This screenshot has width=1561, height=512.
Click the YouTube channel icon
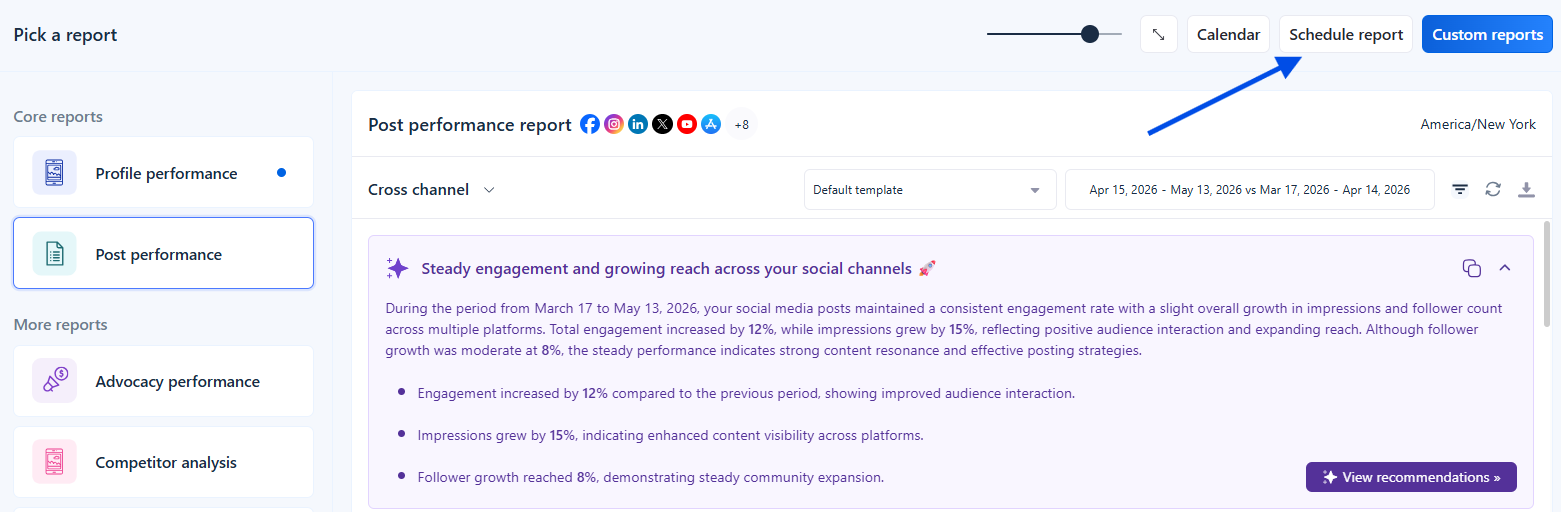click(687, 125)
